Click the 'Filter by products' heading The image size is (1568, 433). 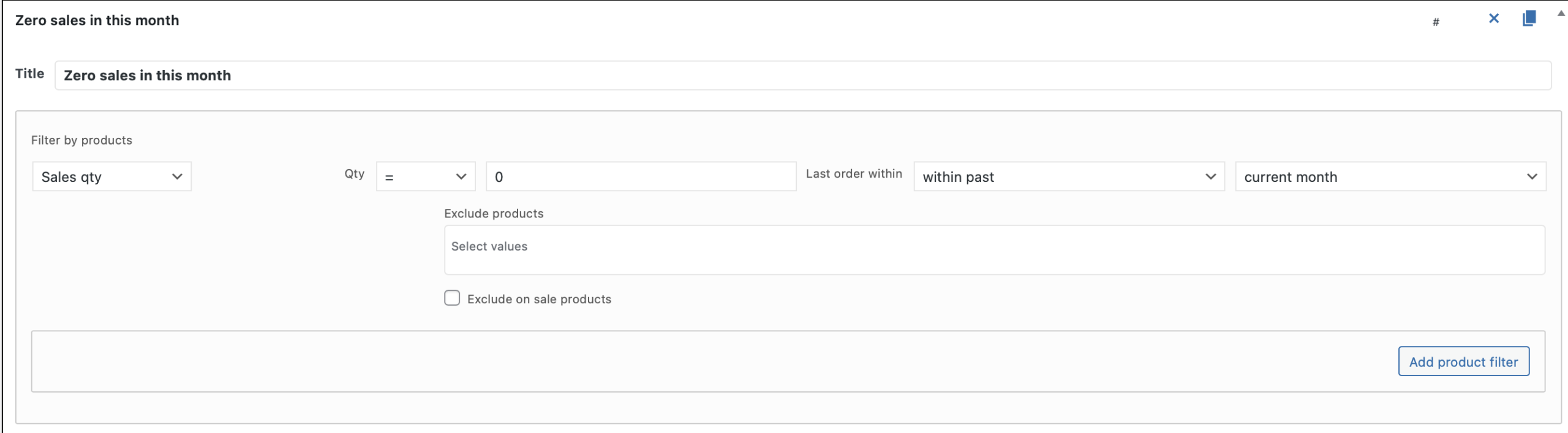click(81, 140)
